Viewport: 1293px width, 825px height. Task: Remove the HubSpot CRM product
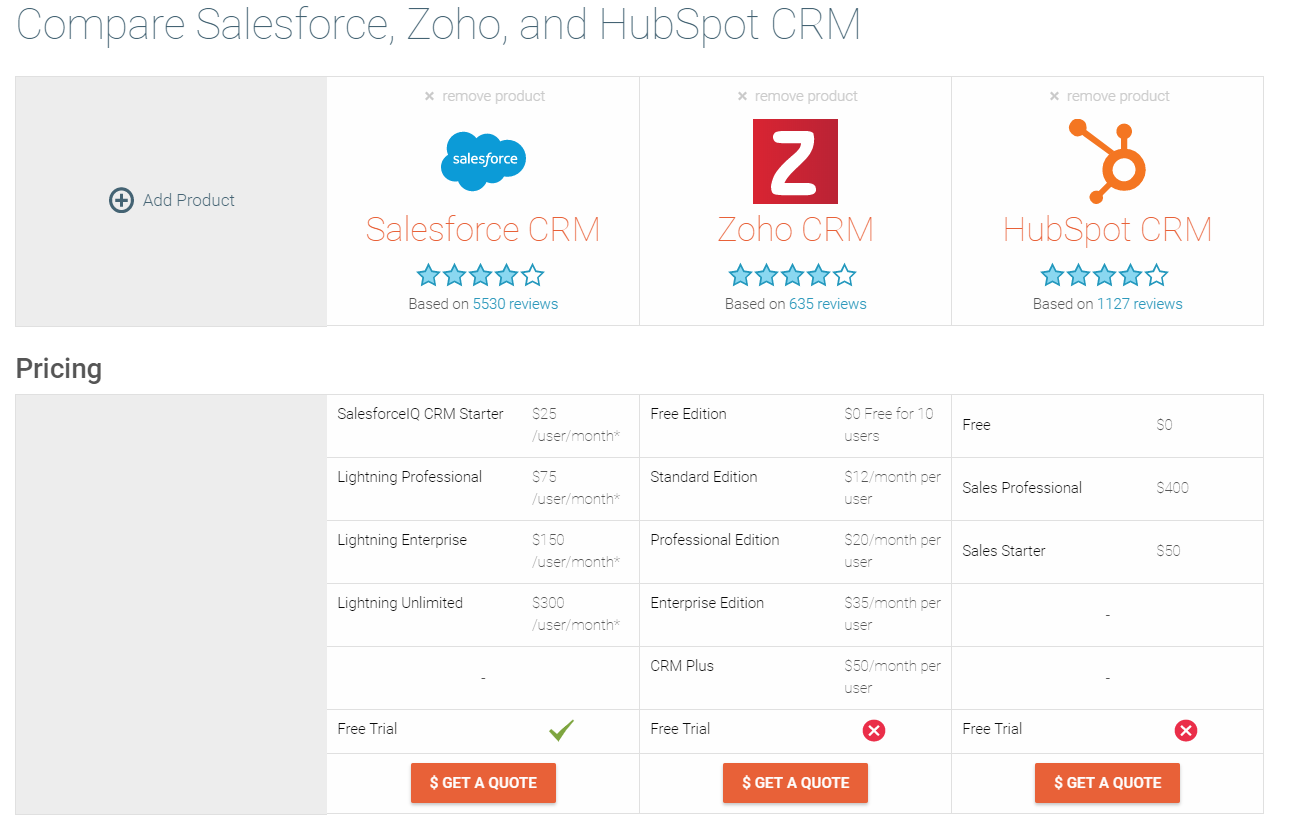point(1108,96)
